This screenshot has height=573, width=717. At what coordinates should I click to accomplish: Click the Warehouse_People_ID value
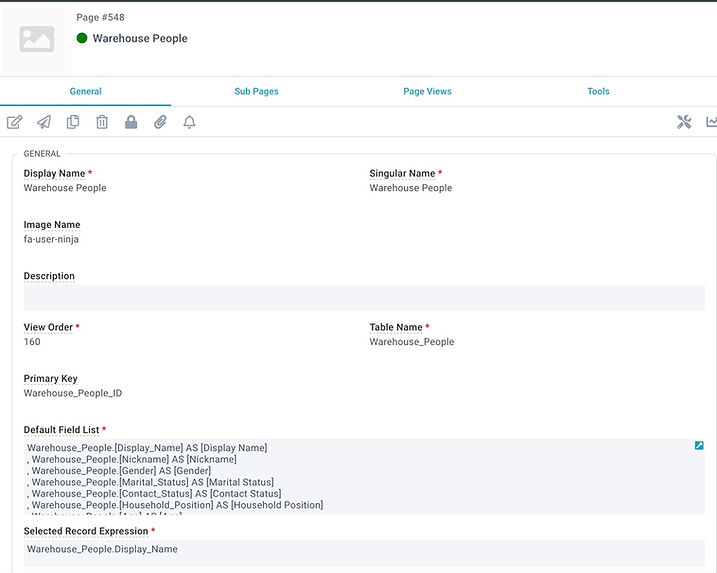pos(73,393)
